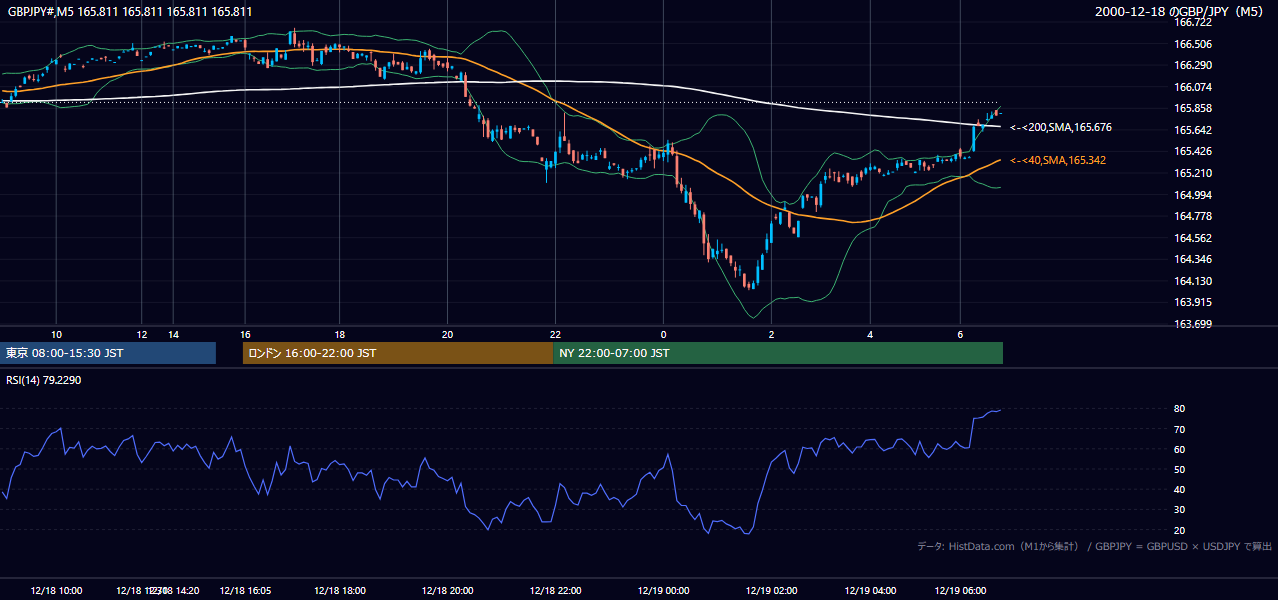Click price axis value 165.210
The image size is (1278, 600).
tap(1193, 173)
